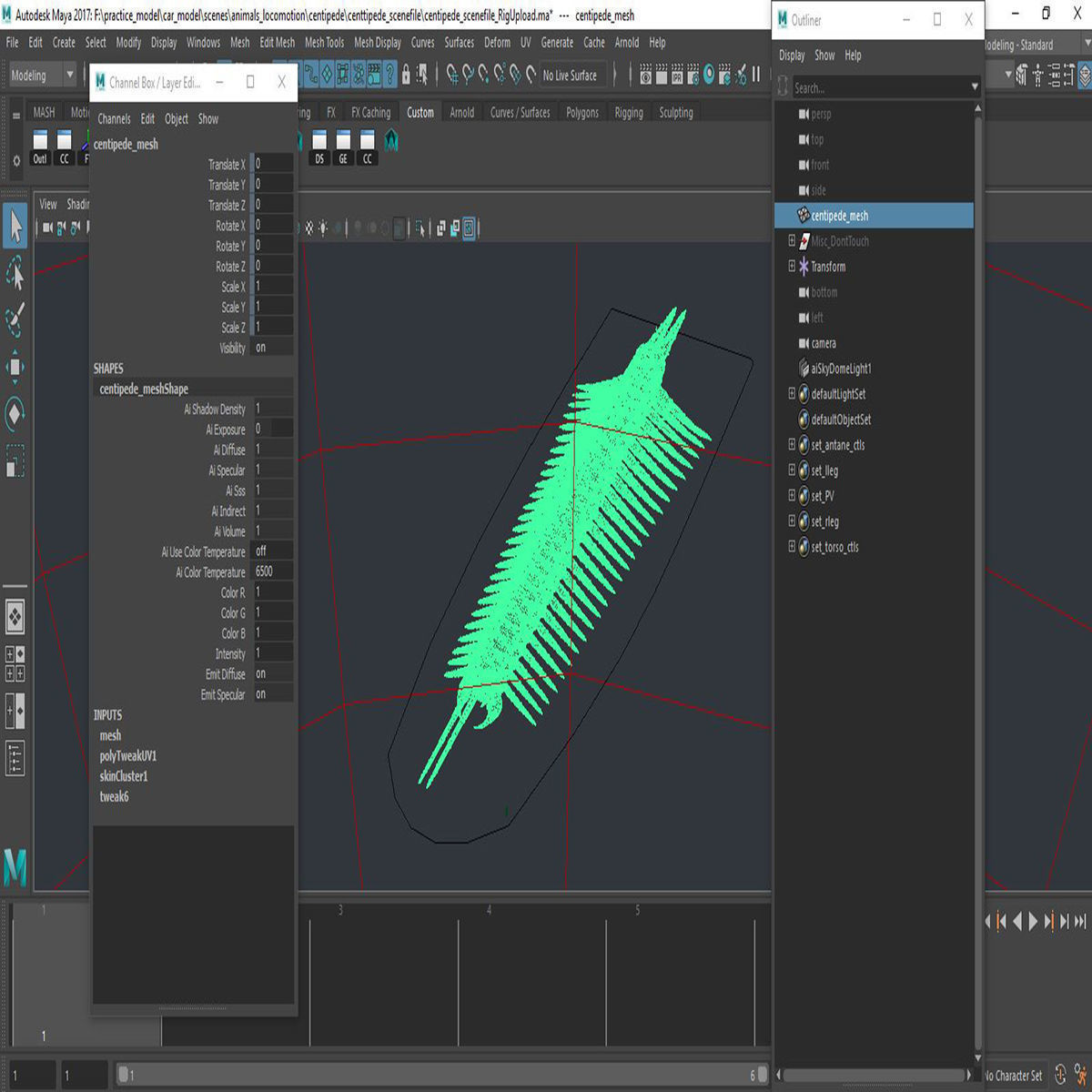Image resolution: width=1092 pixels, height=1092 pixels.
Task: Select aiSkyDomeLight1 in the Outliner
Action: coord(841,369)
